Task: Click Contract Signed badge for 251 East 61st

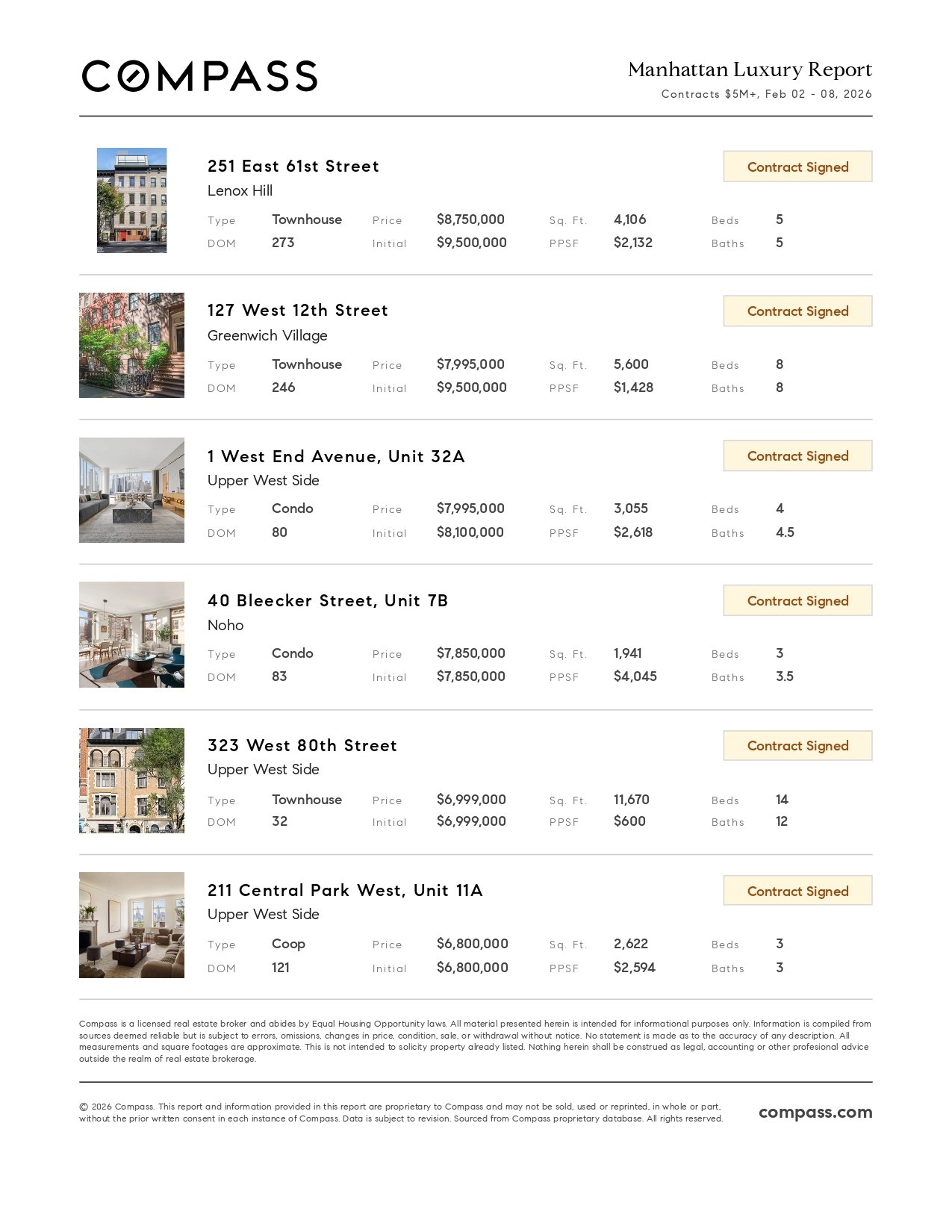Action: (x=797, y=167)
